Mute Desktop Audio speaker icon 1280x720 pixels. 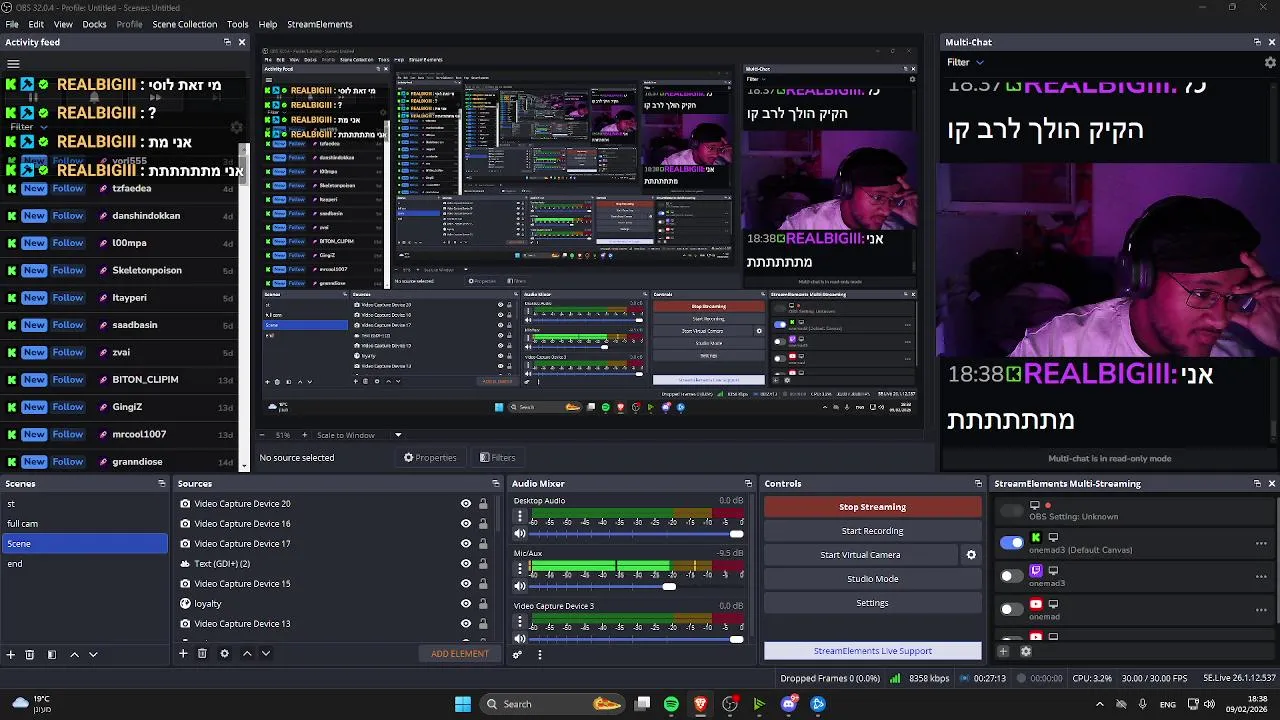pos(520,533)
